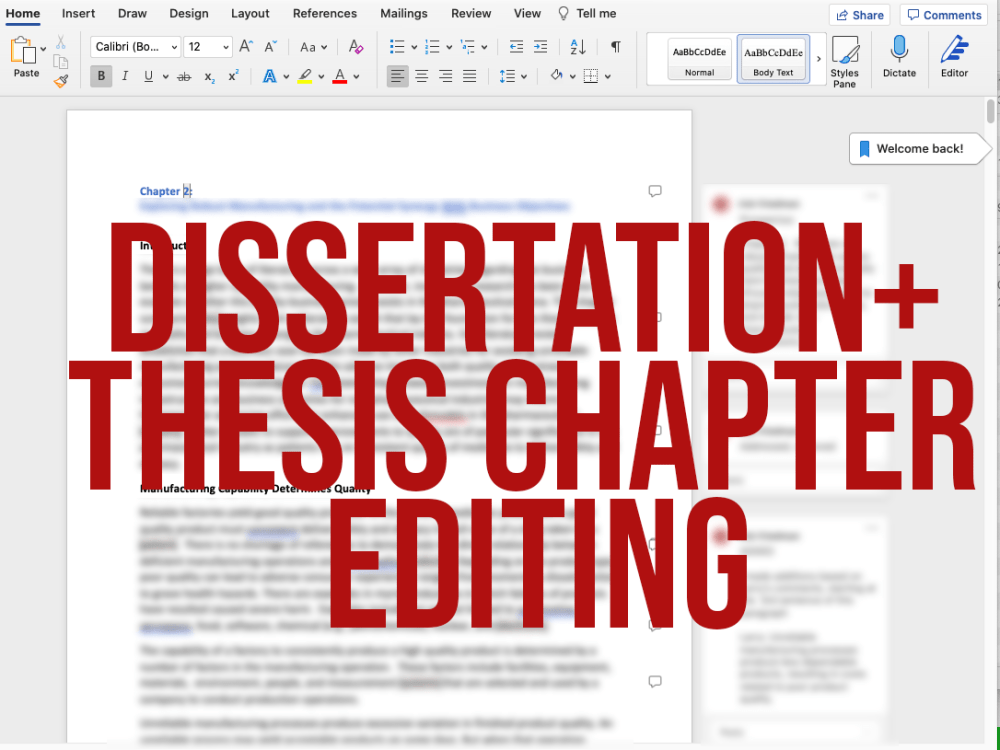Click the Share button
Image resolution: width=1000 pixels, height=750 pixels.
click(x=859, y=15)
